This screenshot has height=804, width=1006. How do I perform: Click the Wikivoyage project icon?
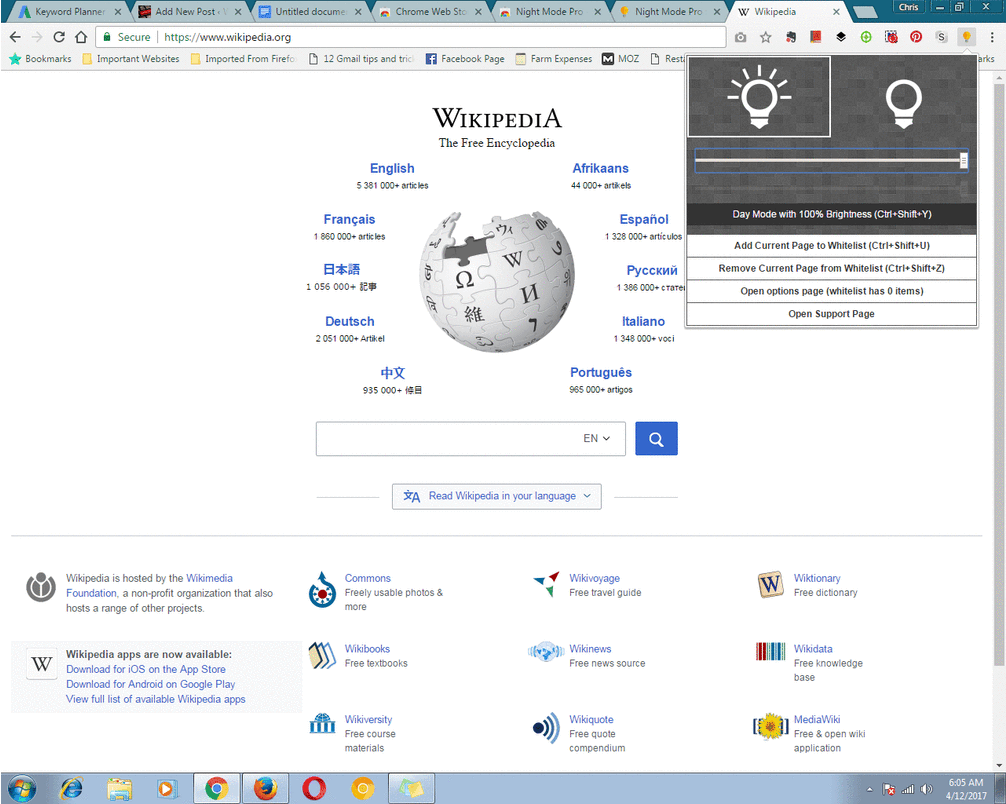547,584
